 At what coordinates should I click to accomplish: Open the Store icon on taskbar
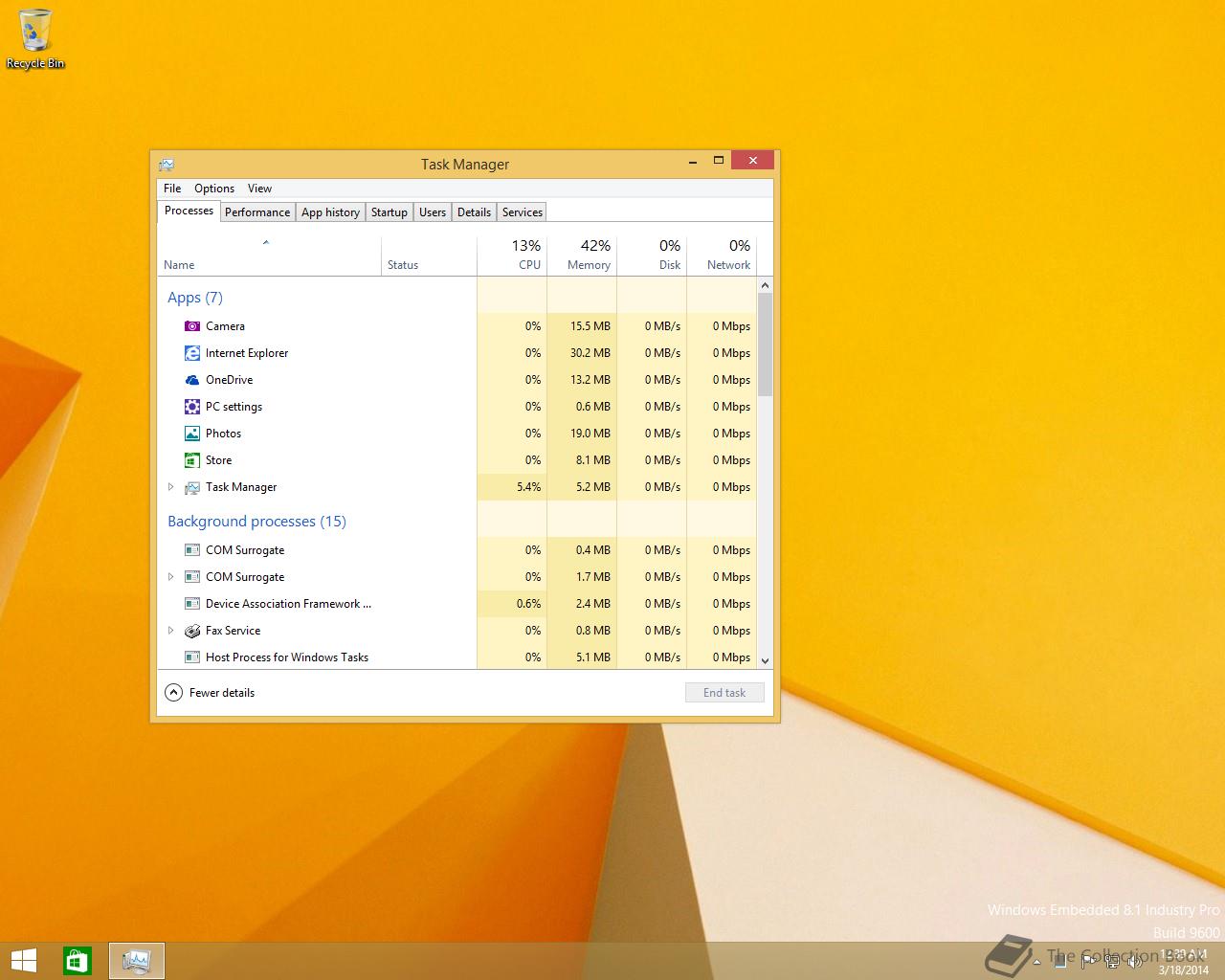77,961
